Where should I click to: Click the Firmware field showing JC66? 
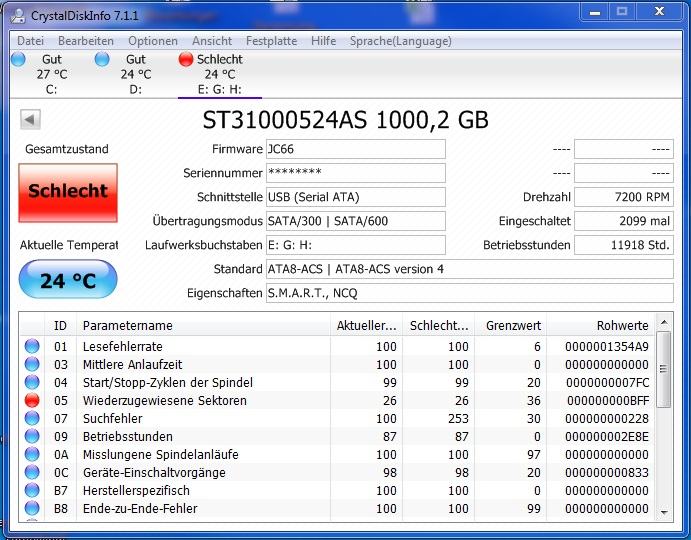pos(356,149)
